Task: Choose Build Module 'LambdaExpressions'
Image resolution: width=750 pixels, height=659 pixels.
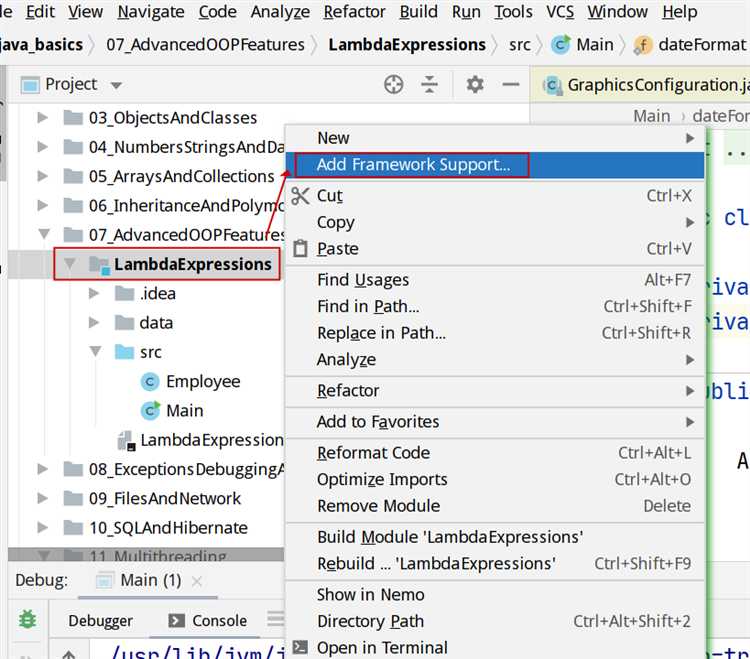Action: click(x=495, y=537)
